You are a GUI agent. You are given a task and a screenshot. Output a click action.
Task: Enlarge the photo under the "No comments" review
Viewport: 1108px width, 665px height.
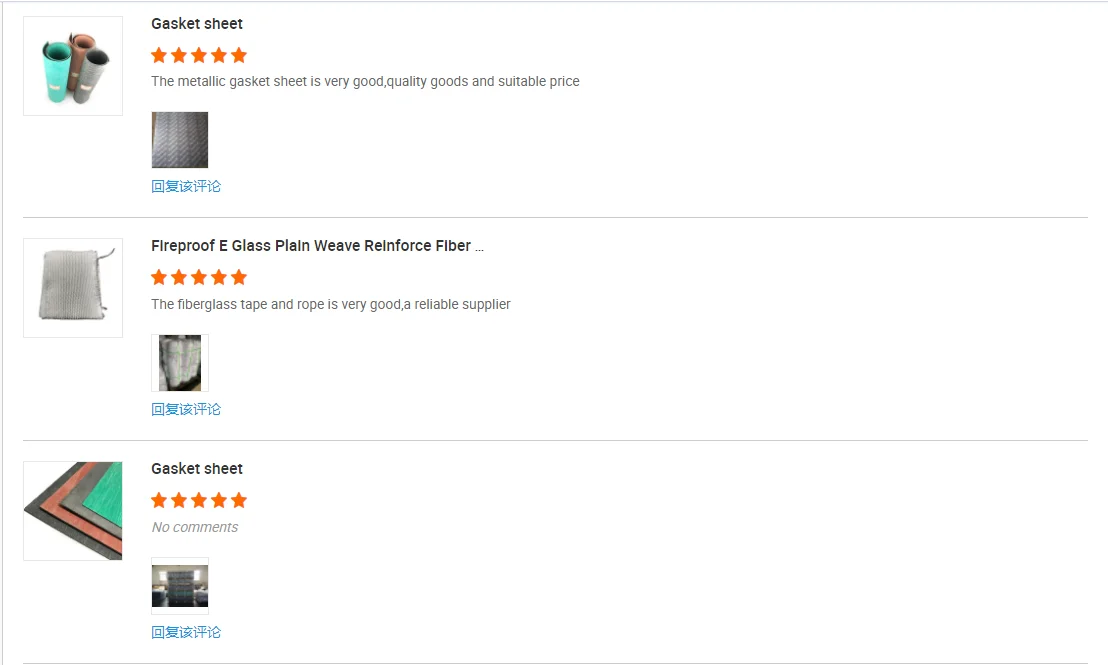point(180,586)
